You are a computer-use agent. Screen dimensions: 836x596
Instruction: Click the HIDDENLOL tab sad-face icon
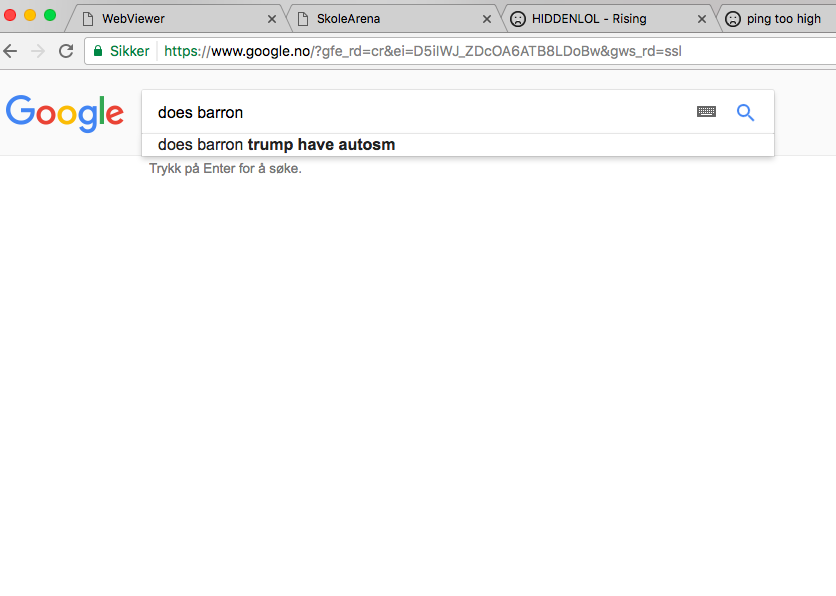pos(518,19)
